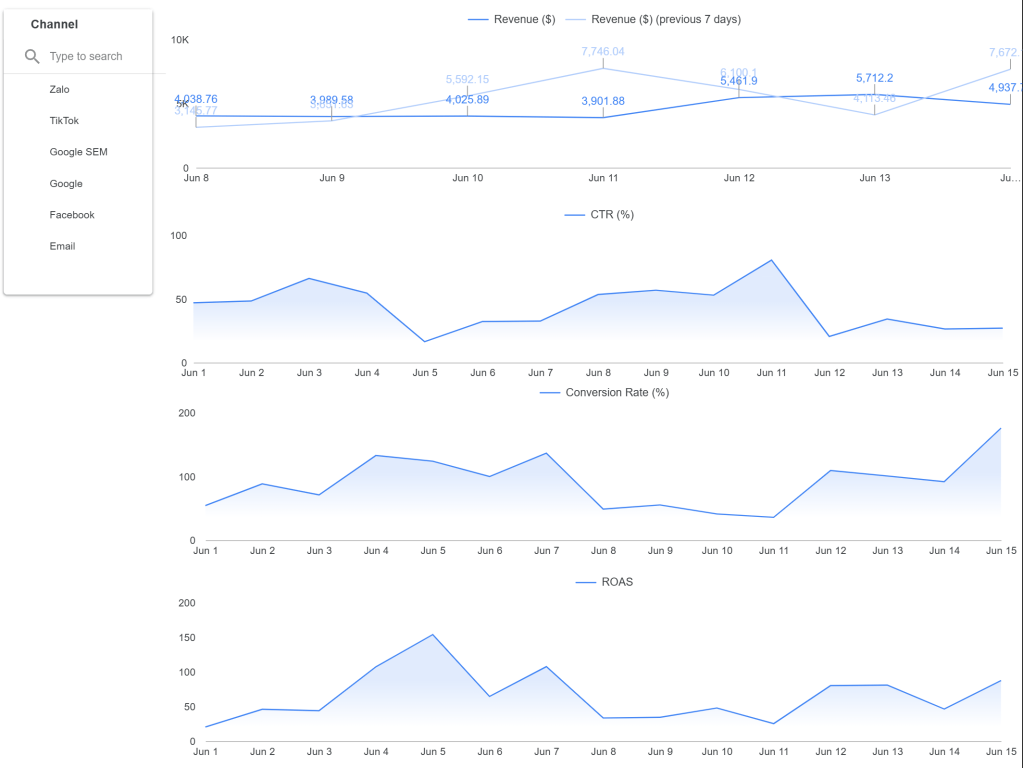Toggle the Revenue ($) legend series

(x=512, y=20)
